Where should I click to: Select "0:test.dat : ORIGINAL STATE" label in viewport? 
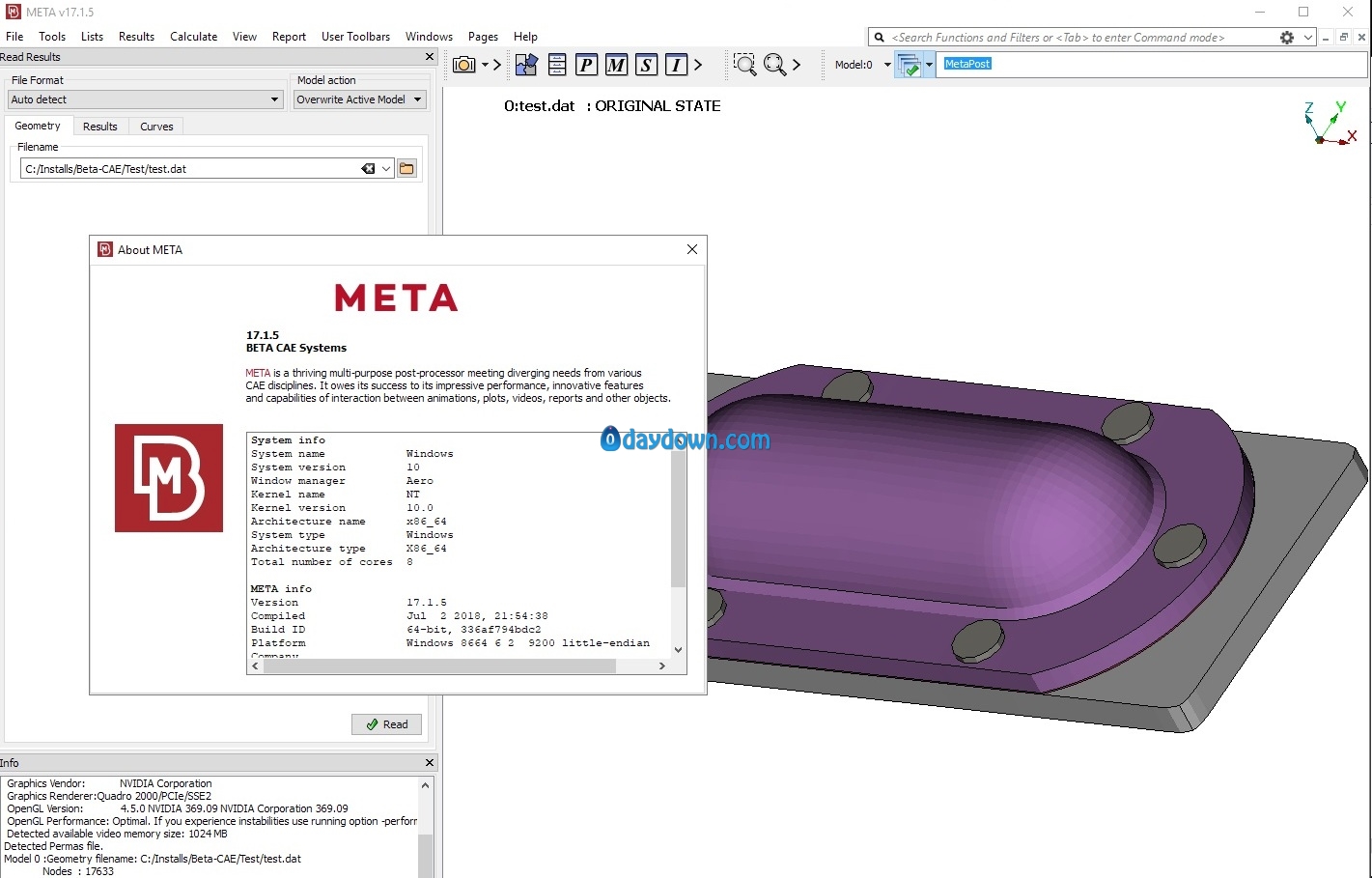[x=612, y=106]
